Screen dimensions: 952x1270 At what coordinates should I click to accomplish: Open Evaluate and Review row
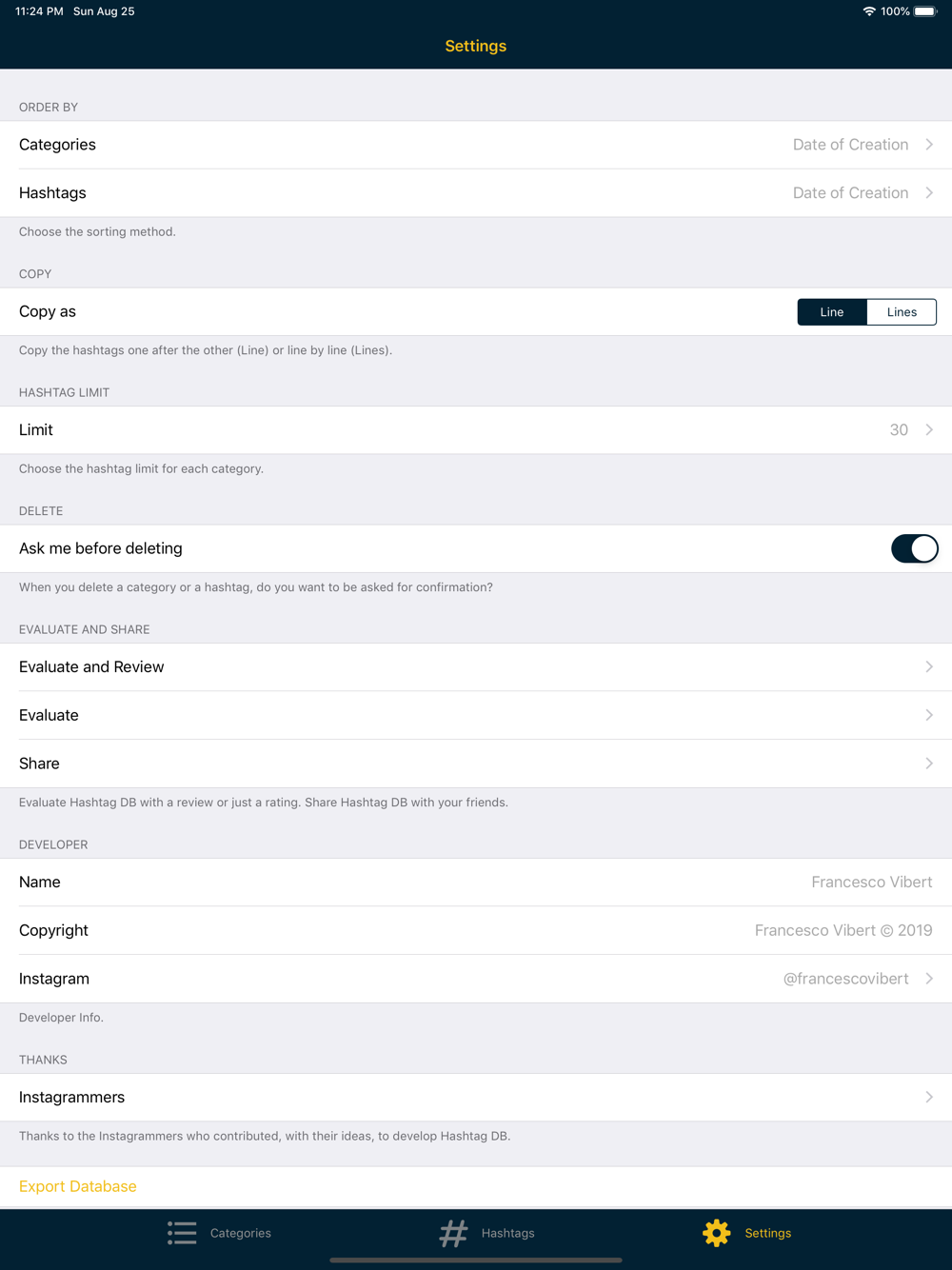click(x=476, y=666)
